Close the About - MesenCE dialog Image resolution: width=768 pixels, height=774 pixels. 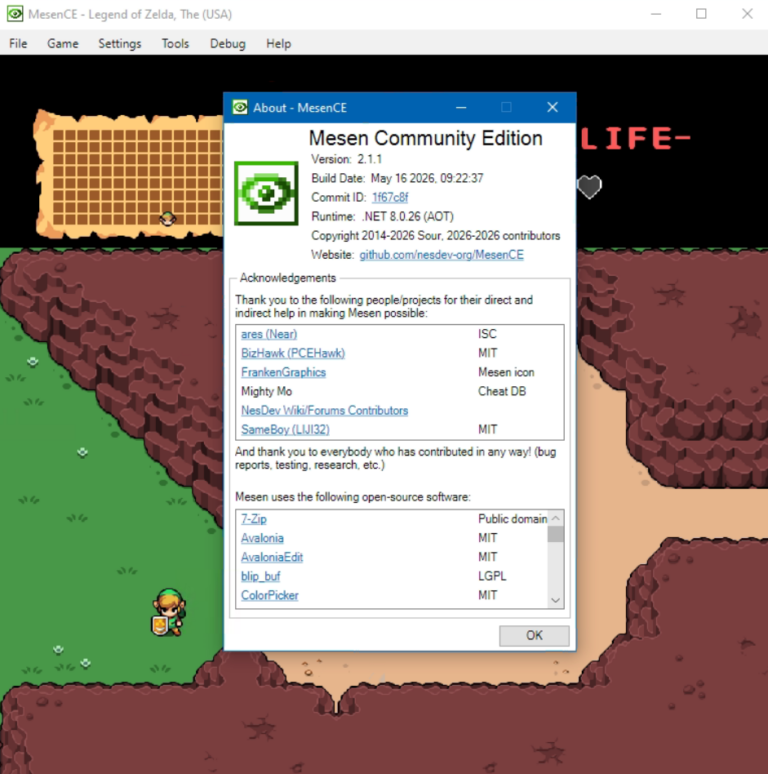coord(552,107)
